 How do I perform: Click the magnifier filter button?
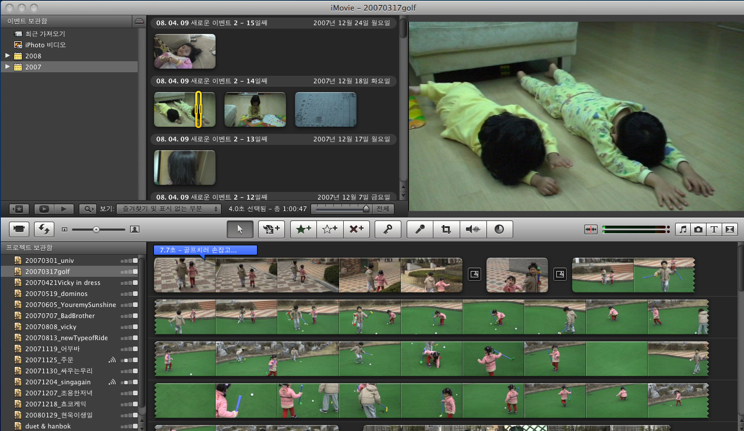tap(88, 209)
